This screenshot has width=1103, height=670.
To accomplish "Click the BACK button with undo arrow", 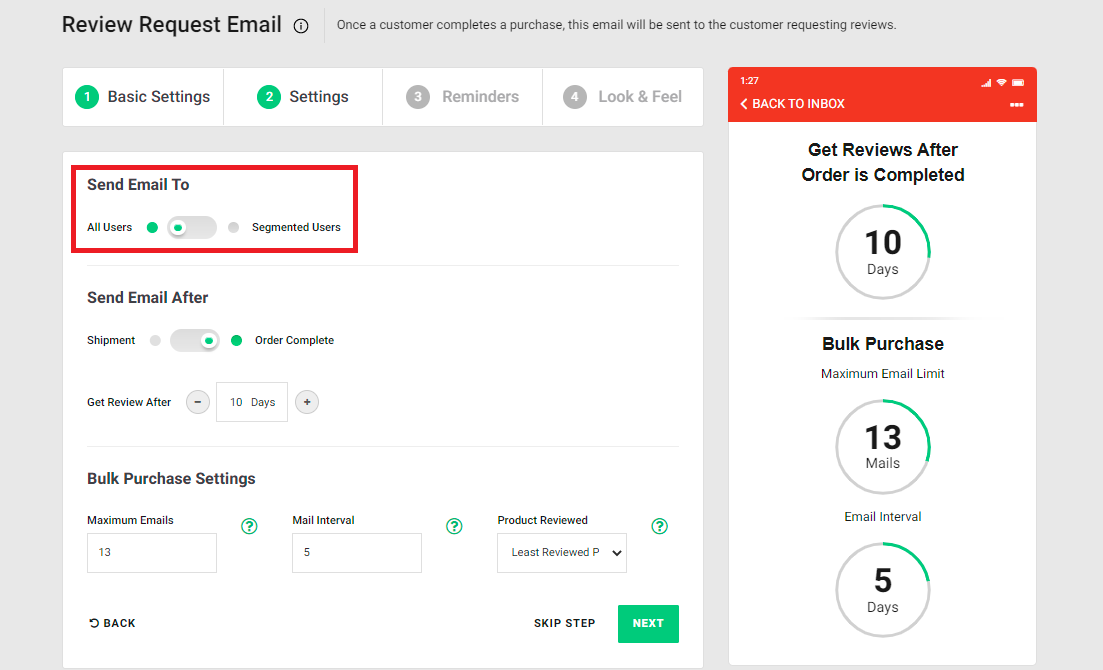I will tap(112, 624).
